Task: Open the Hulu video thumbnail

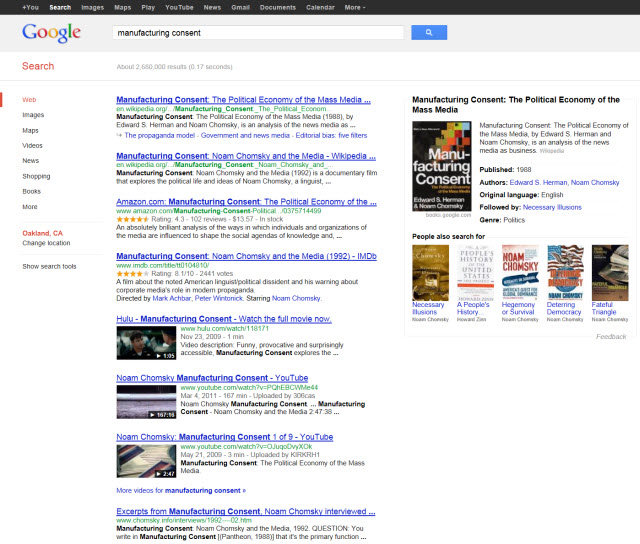Action: pos(146,343)
